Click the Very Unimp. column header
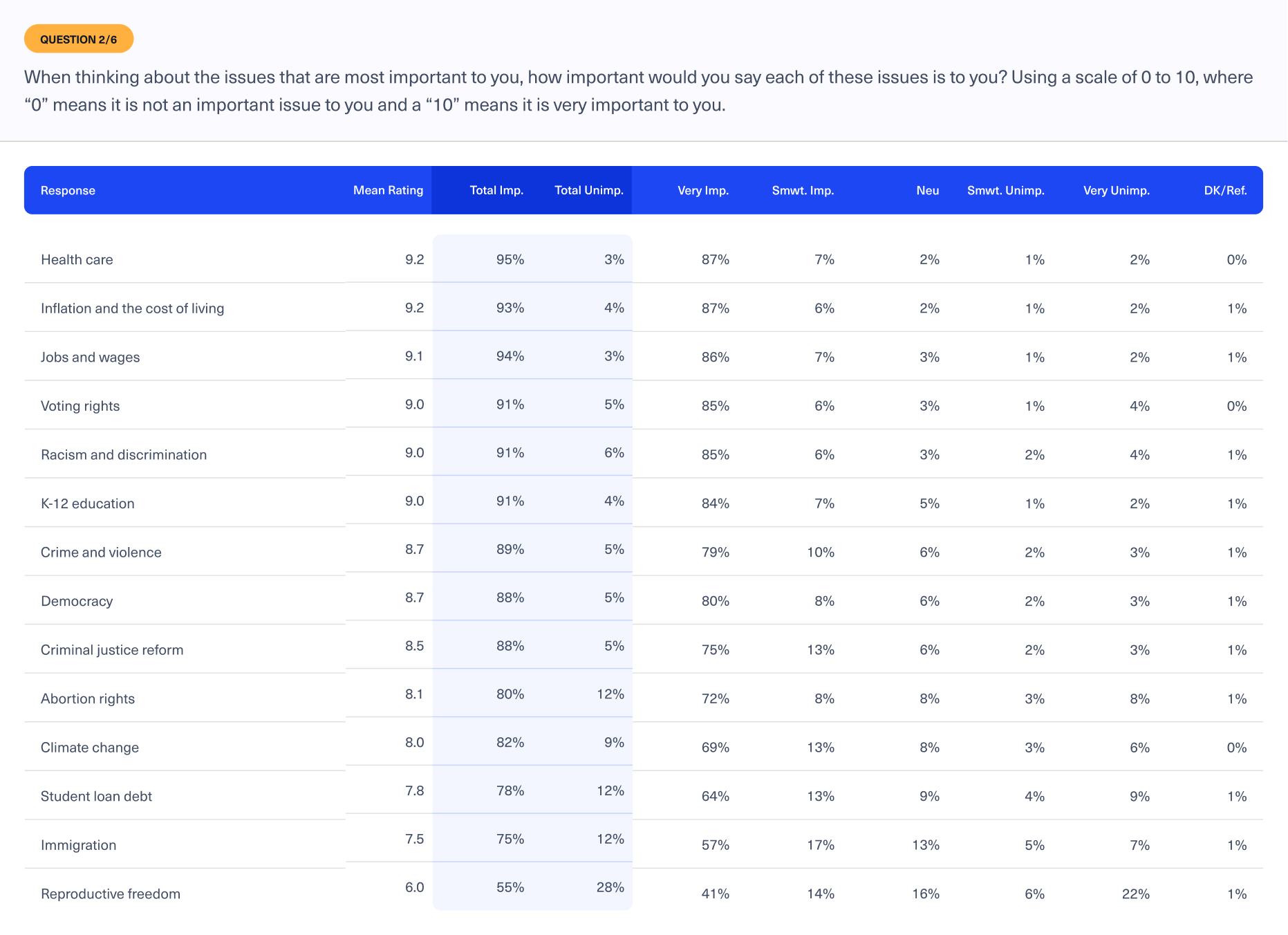The height and width of the screenshot is (935, 1288). point(1116,191)
